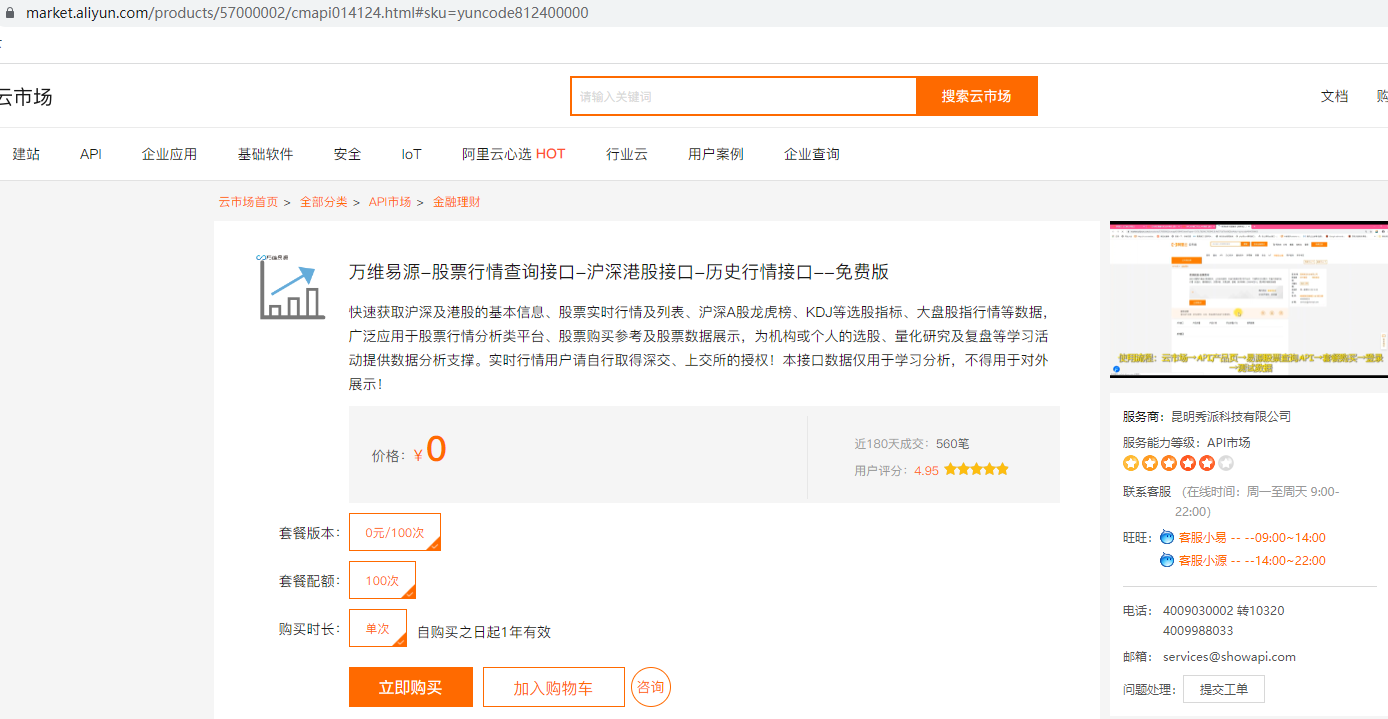
Task: Click the 立即购买 buy now button
Action: pyautogui.click(x=410, y=687)
